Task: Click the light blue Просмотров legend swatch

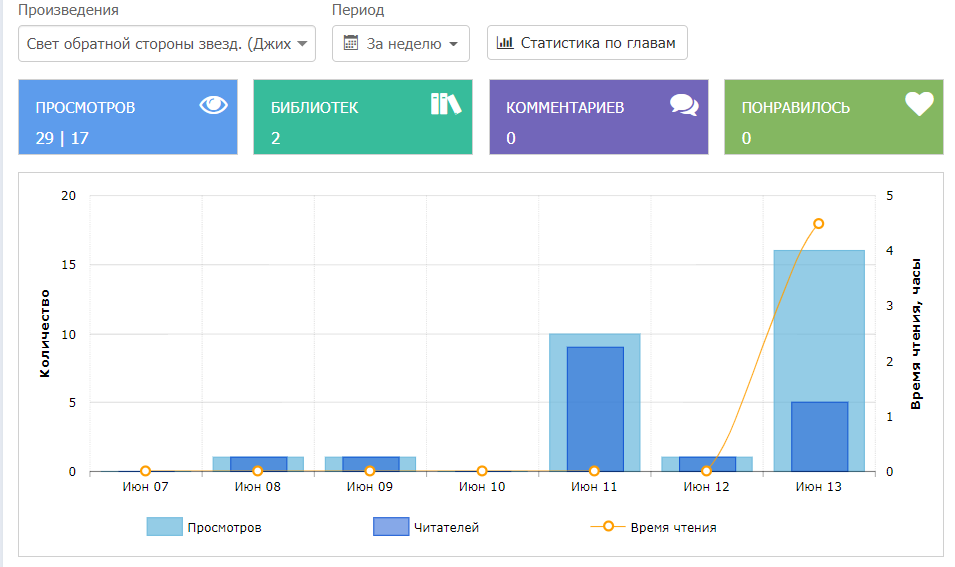Action: tap(164, 527)
